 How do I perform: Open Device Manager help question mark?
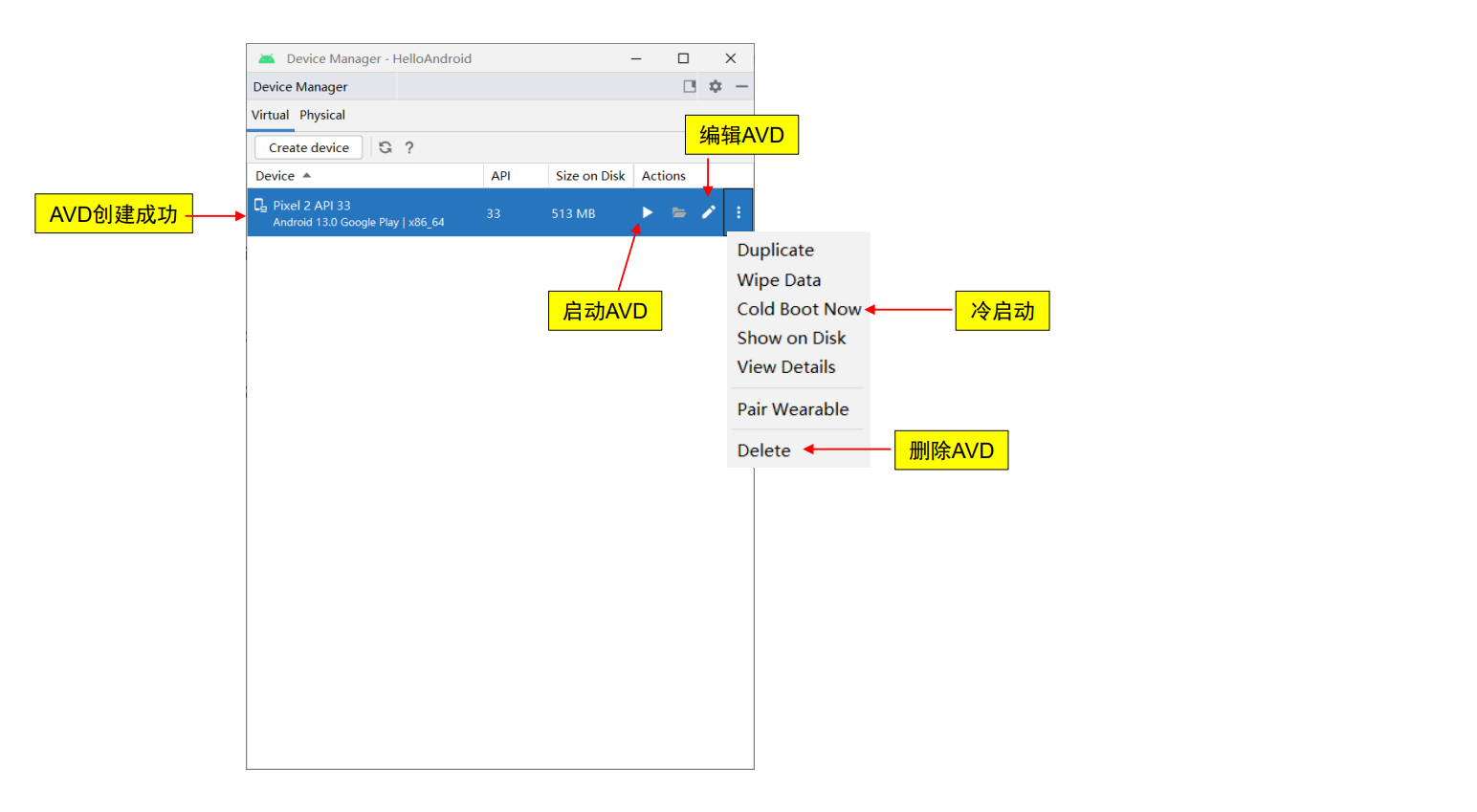point(409,147)
